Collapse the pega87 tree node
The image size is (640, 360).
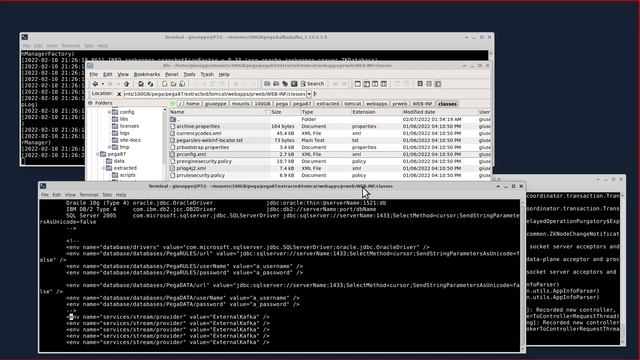pos(98,154)
